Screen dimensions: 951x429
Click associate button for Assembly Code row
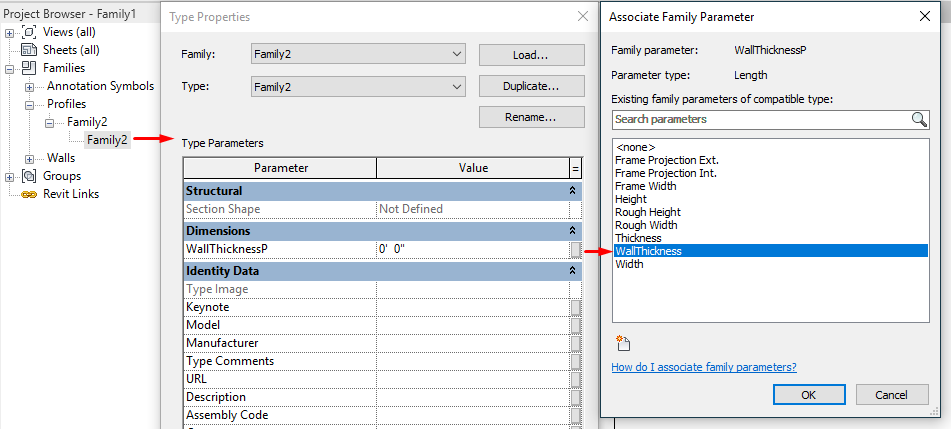tap(576, 415)
